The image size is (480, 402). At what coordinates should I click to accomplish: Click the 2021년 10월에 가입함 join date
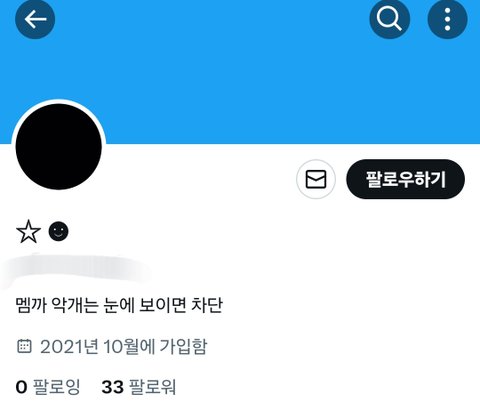[124, 346]
